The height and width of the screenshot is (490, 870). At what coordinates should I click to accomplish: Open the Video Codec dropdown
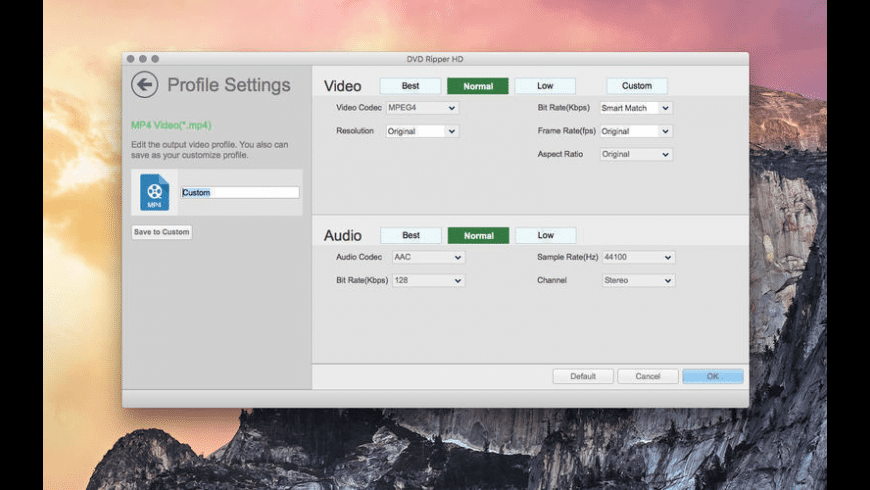click(422, 108)
